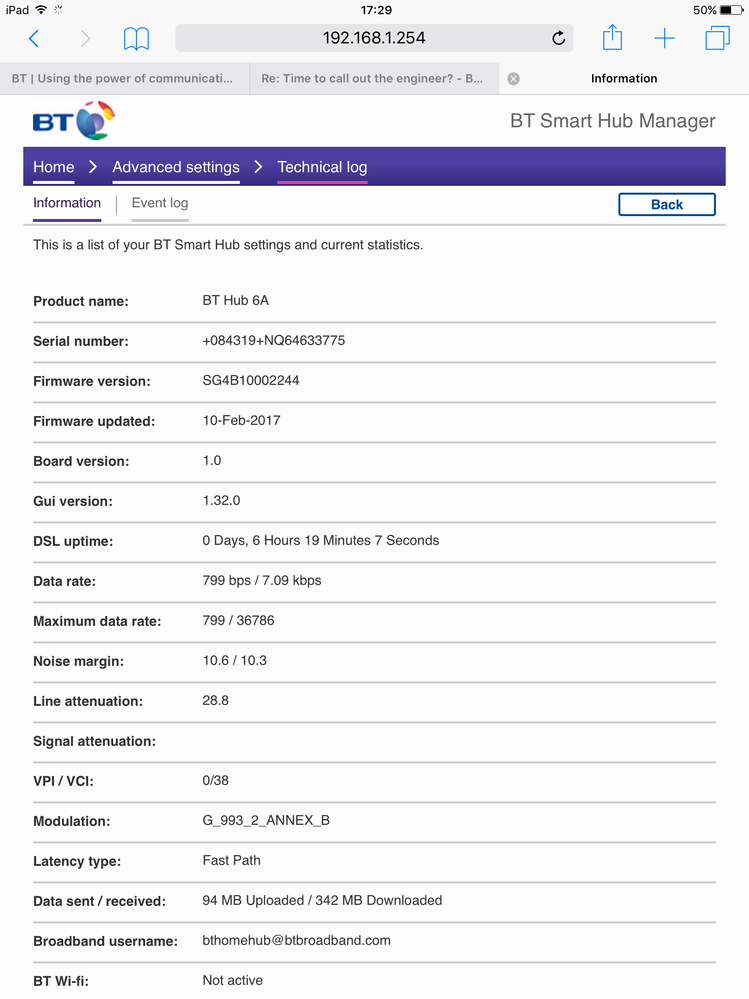Click the Modulation label

tap(71, 821)
